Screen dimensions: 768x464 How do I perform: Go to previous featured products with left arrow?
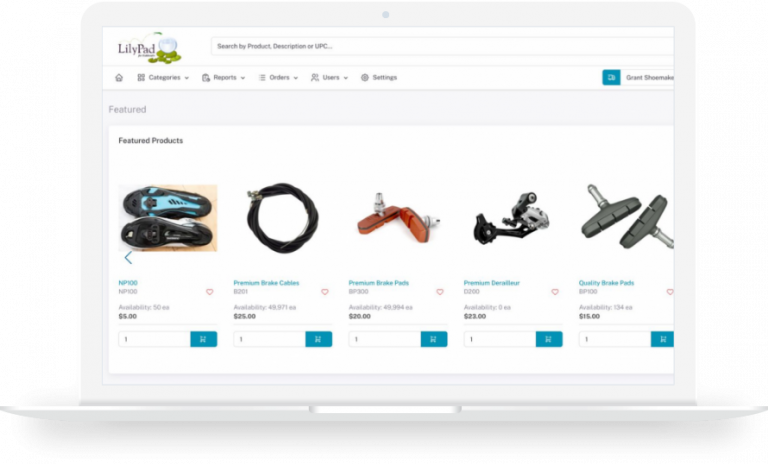[x=128, y=258]
